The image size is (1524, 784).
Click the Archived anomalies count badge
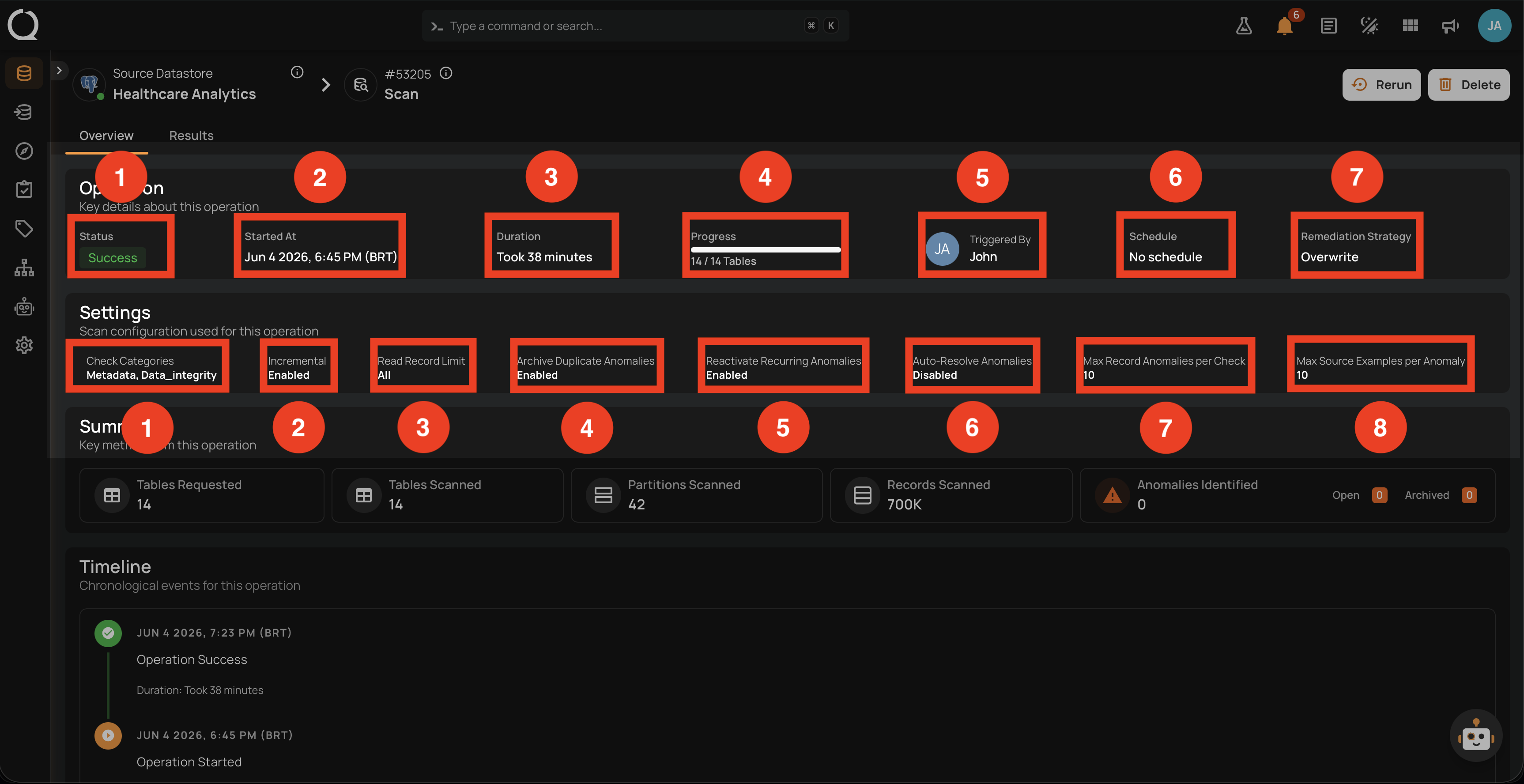pyautogui.click(x=1469, y=495)
